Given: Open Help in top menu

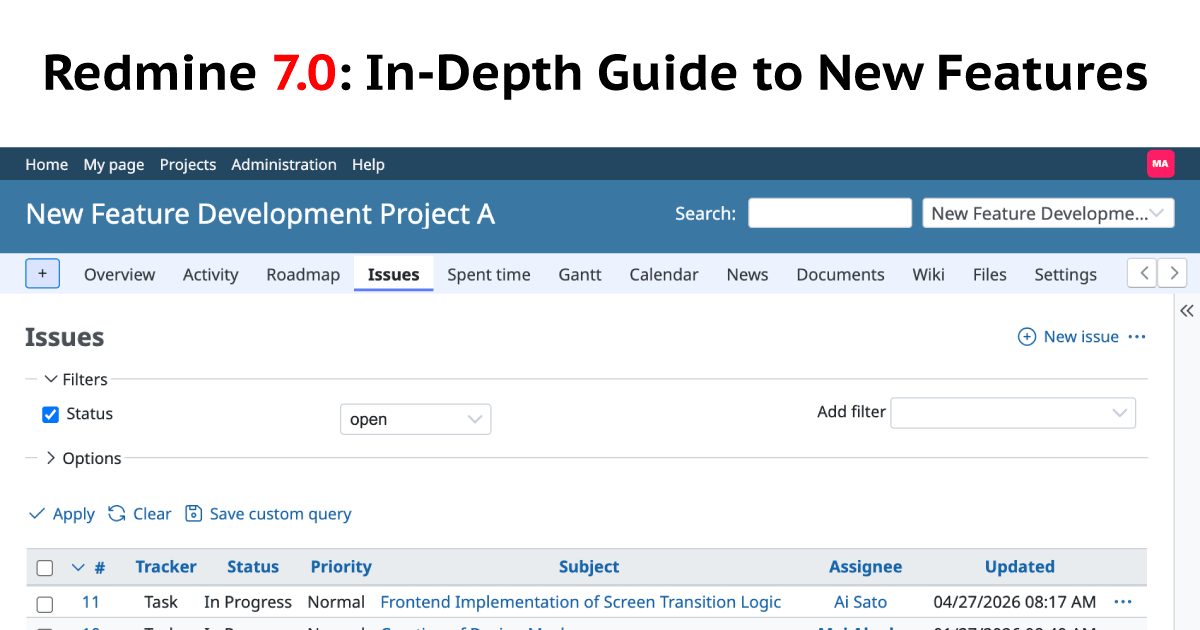Looking at the screenshot, I should pos(368,165).
